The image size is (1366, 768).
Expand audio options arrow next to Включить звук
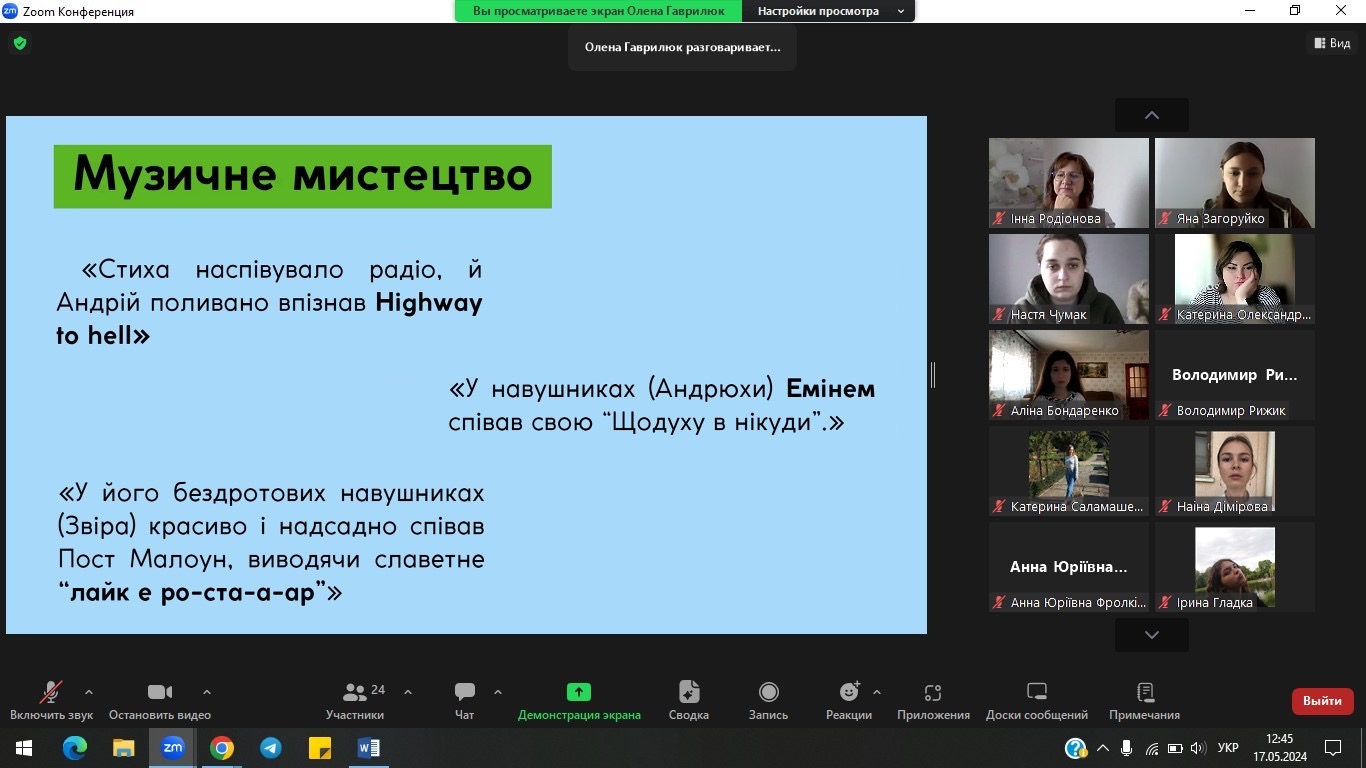pyautogui.click(x=89, y=691)
